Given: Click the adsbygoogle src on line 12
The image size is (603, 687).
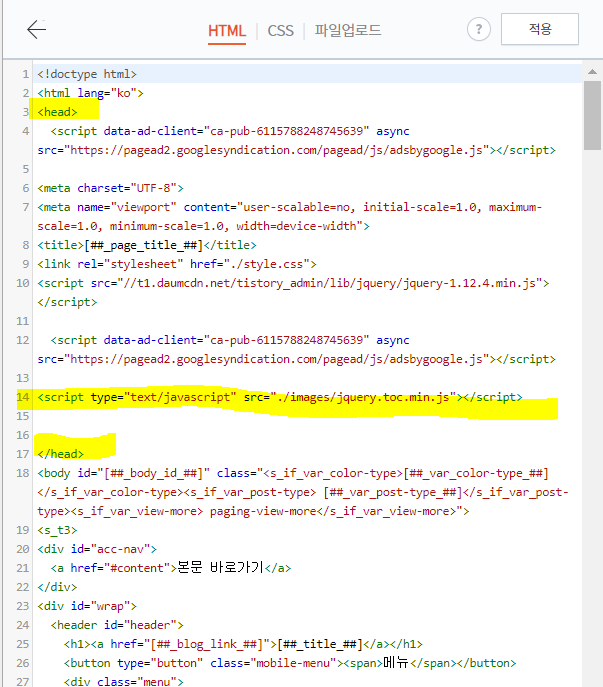Looking at the screenshot, I should point(296,359).
